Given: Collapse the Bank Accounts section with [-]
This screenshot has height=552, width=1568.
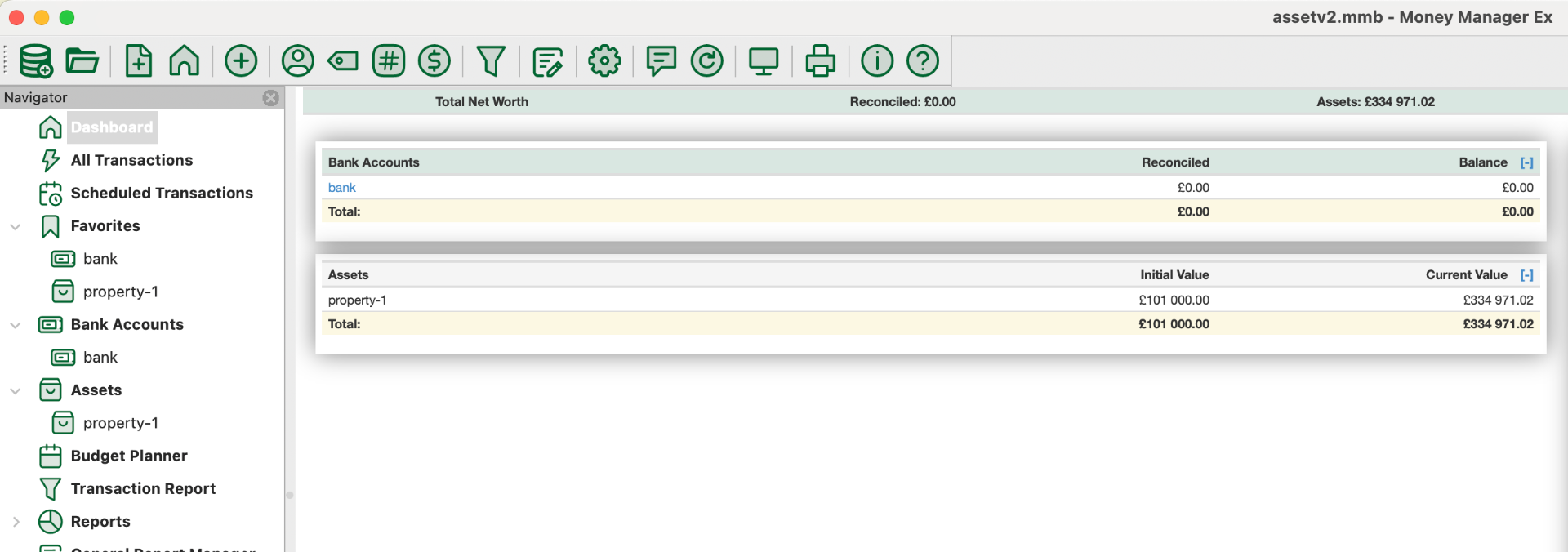Looking at the screenshot, I should [x=1526, y=162].
